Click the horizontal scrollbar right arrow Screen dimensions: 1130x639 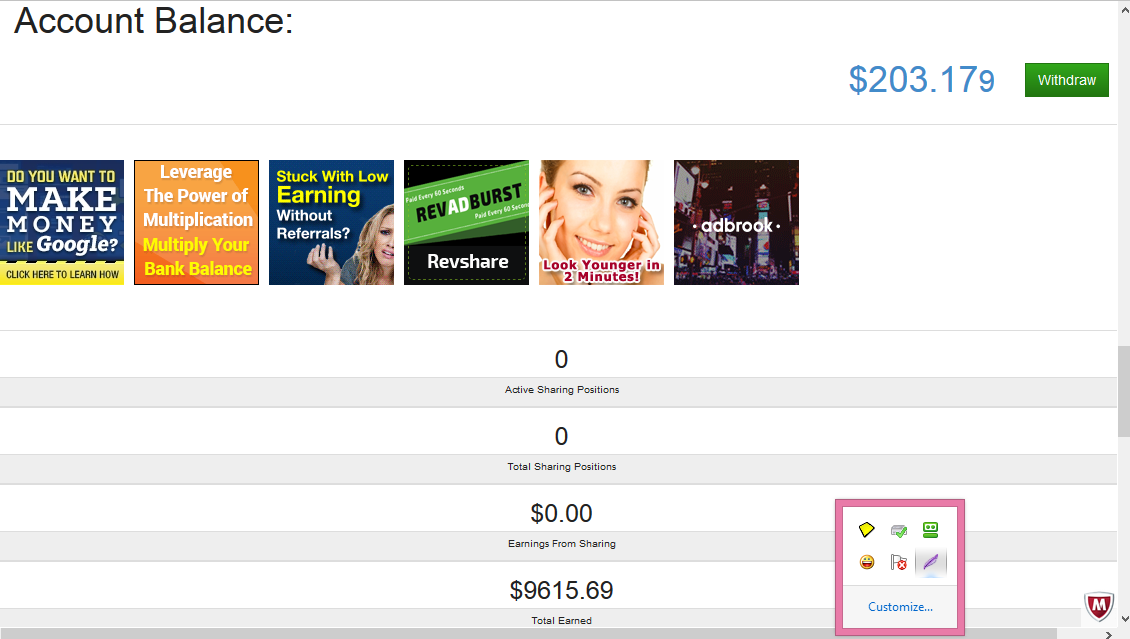click(x=1107, y=633)
